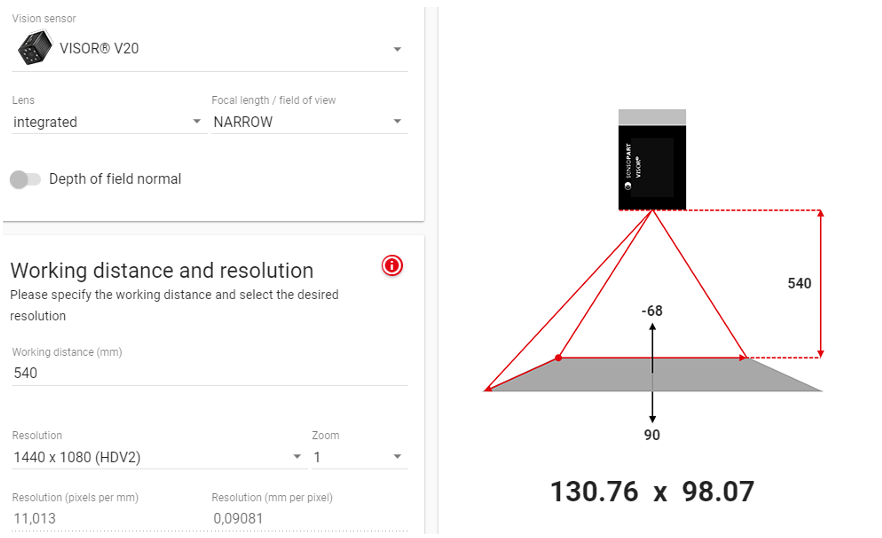
Task: Click the mm per pixel resolution field
Action: [x=309, y=518]
